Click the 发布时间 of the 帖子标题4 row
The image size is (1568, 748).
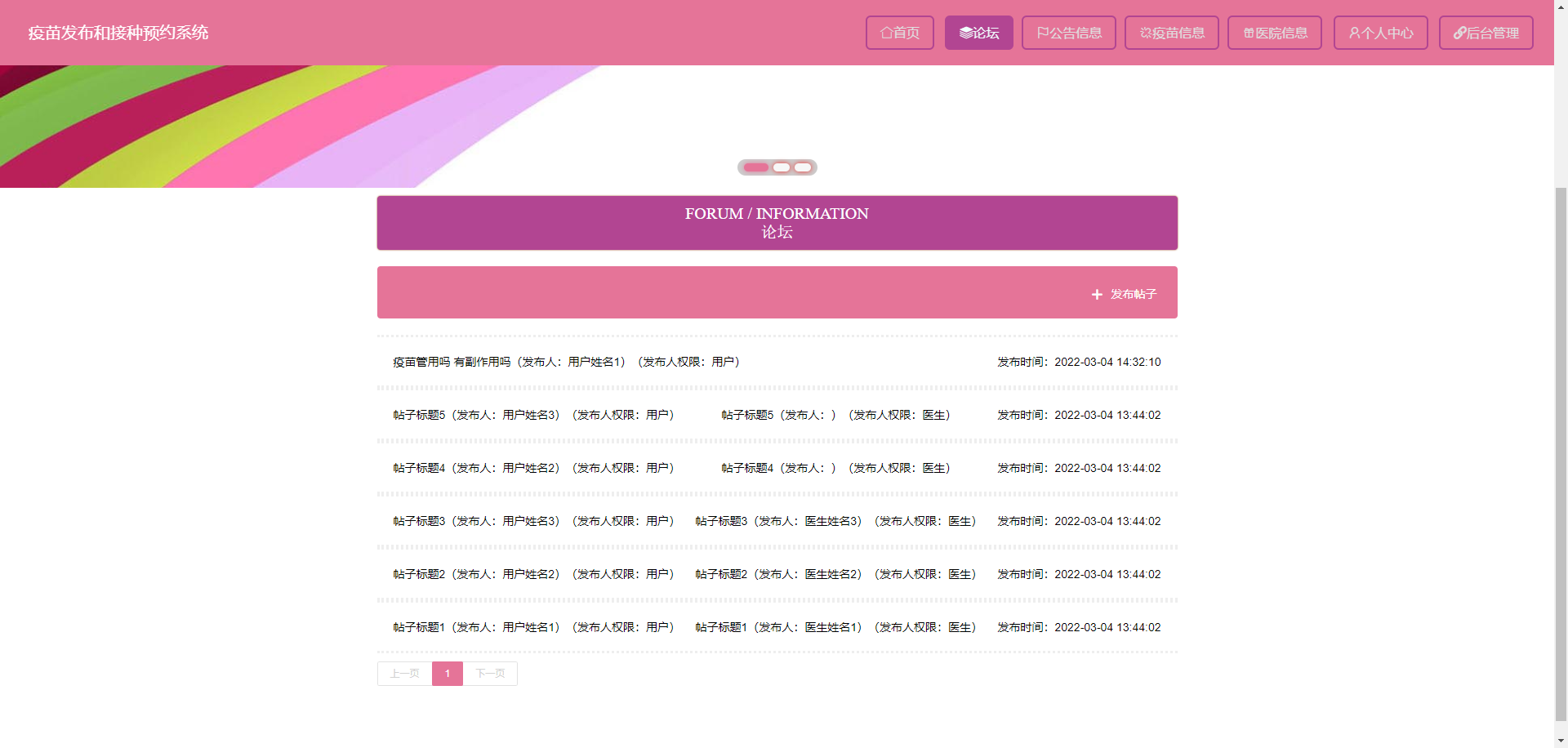click(1079, 468)
